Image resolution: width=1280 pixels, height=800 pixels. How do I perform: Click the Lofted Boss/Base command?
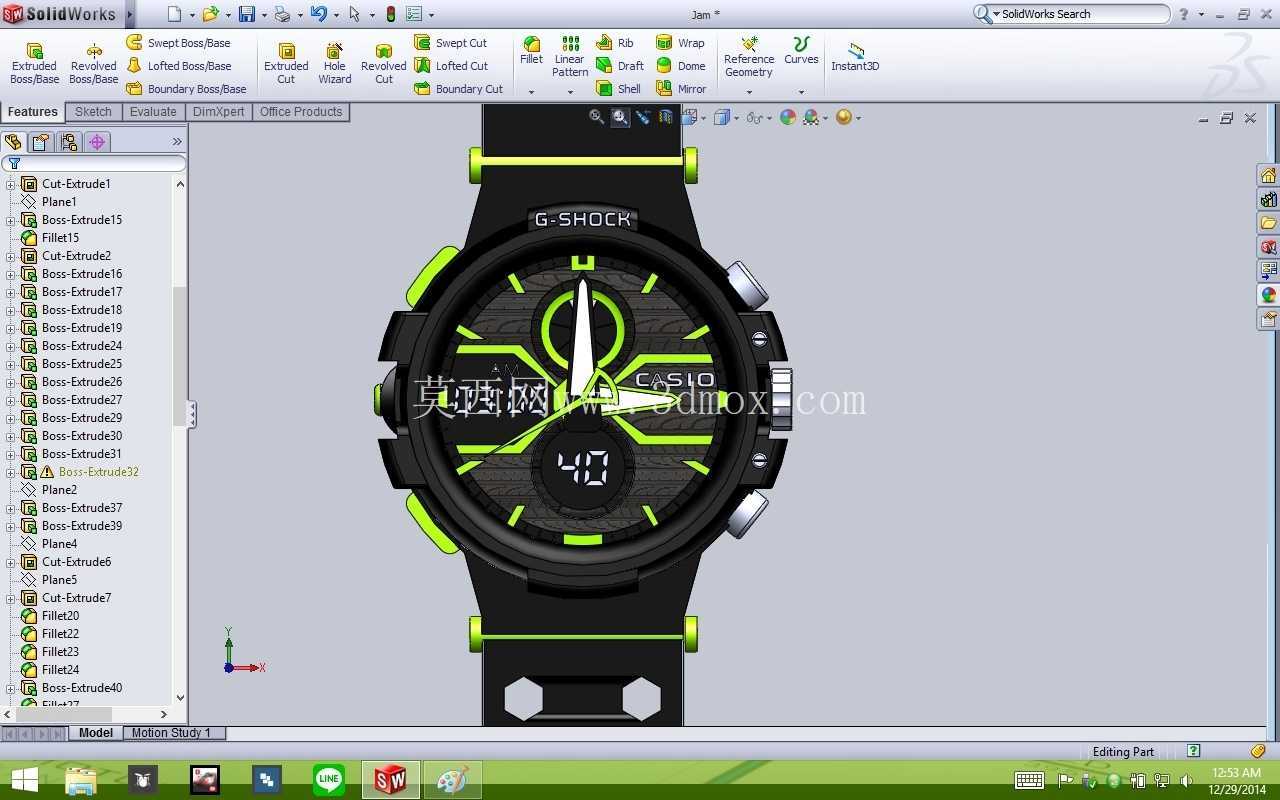(178, 66)
